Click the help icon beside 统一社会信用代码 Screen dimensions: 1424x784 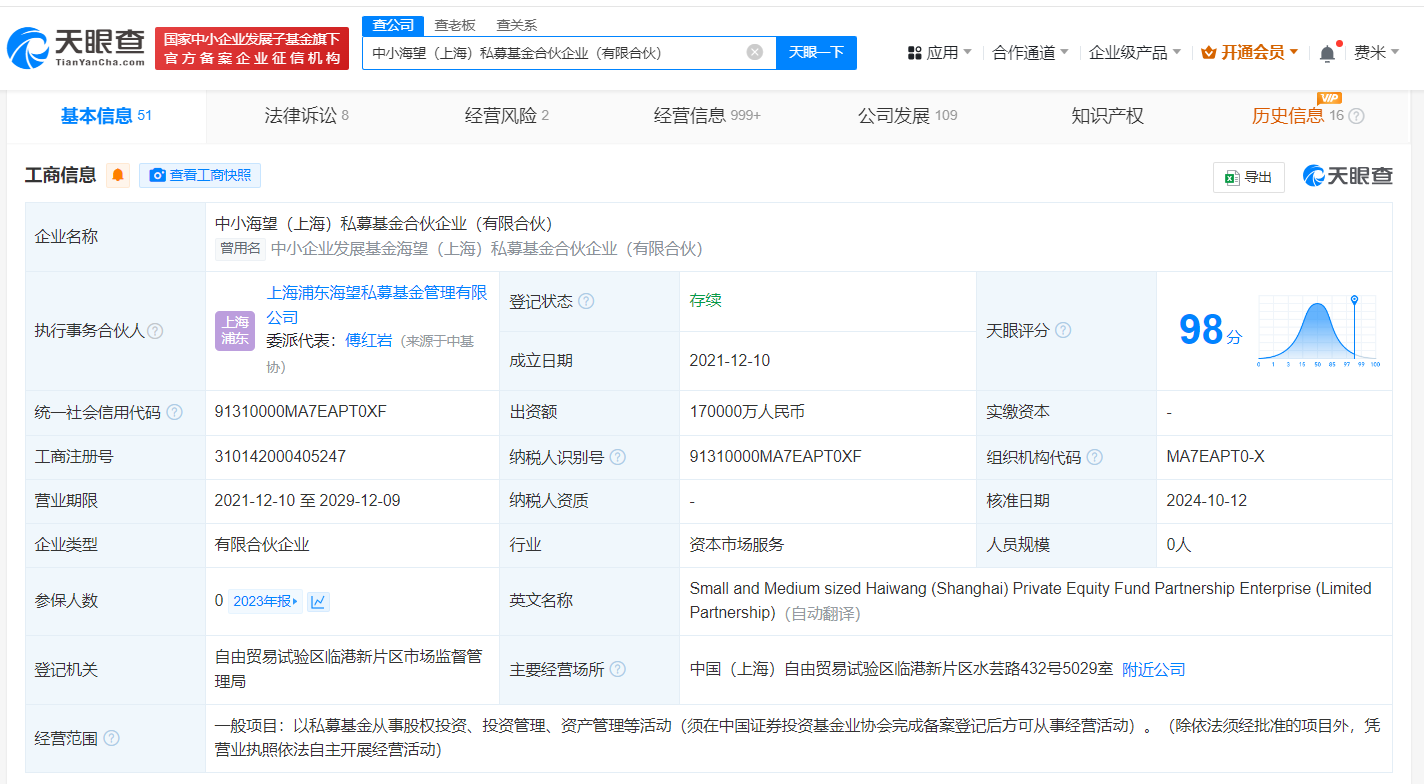(176, 411)
